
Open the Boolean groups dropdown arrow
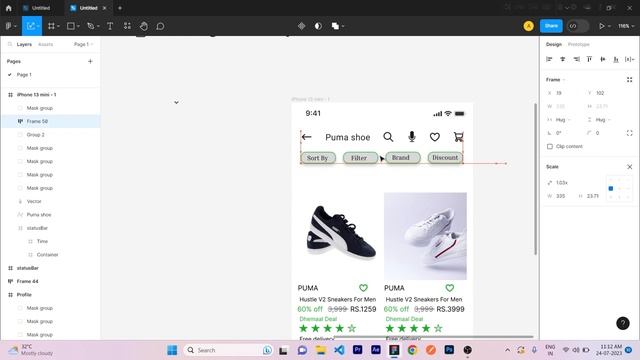[x=343, y=26]
